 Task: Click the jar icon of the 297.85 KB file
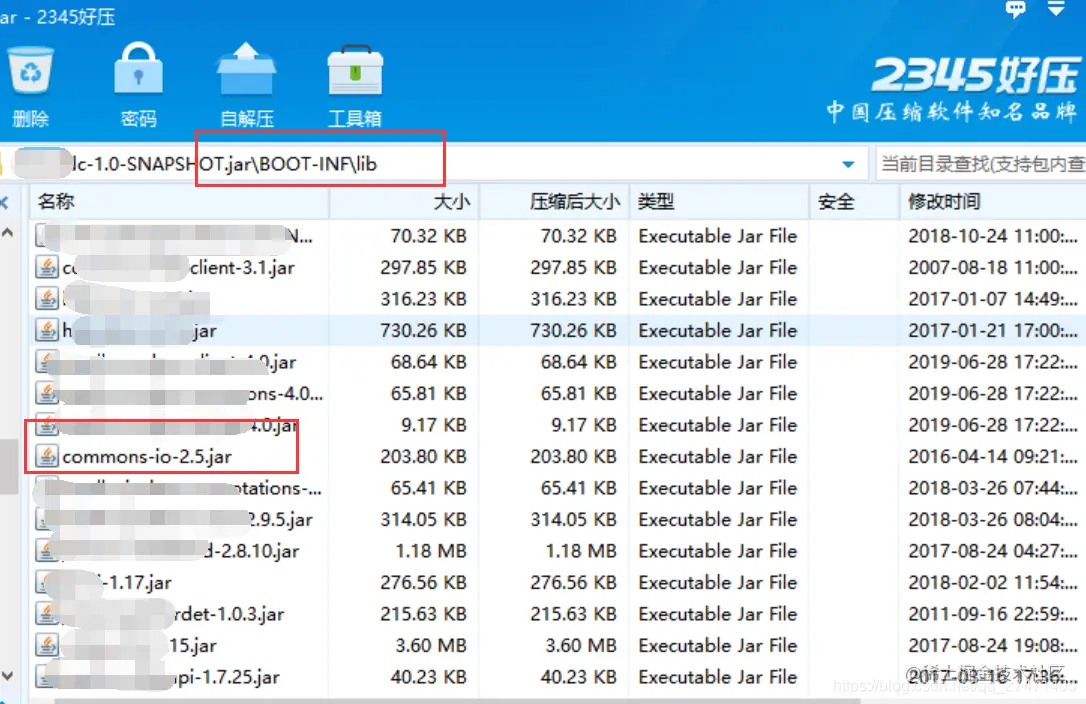(x=46, y=267)
